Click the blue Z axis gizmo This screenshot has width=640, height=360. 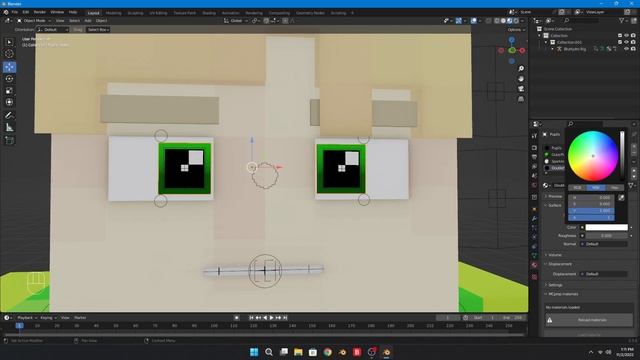(512, 40)
